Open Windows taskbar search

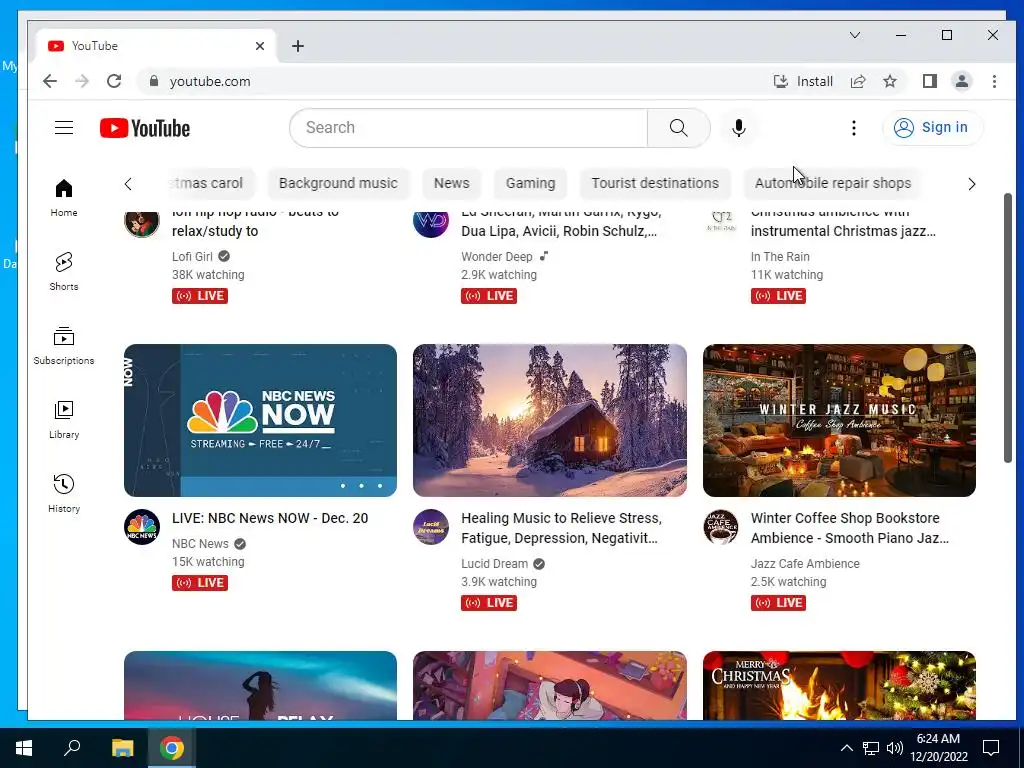(72, 748)
